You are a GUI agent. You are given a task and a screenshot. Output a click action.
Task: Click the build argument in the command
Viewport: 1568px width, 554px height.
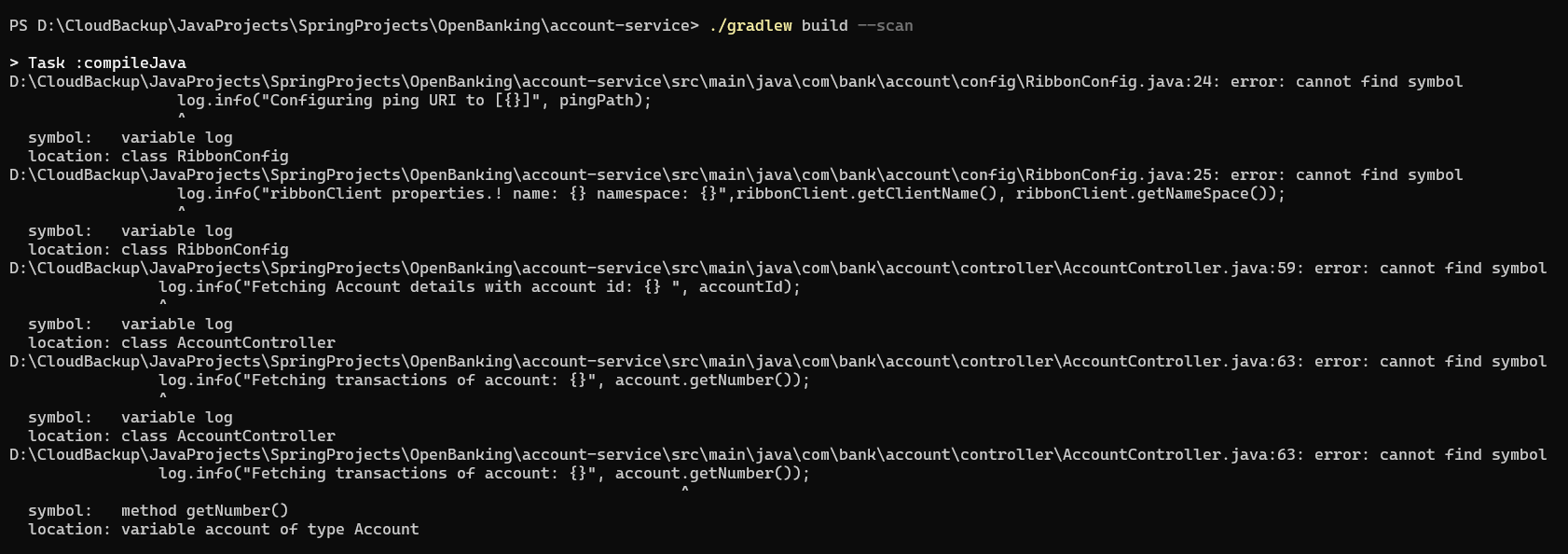(x=825, y=26)
